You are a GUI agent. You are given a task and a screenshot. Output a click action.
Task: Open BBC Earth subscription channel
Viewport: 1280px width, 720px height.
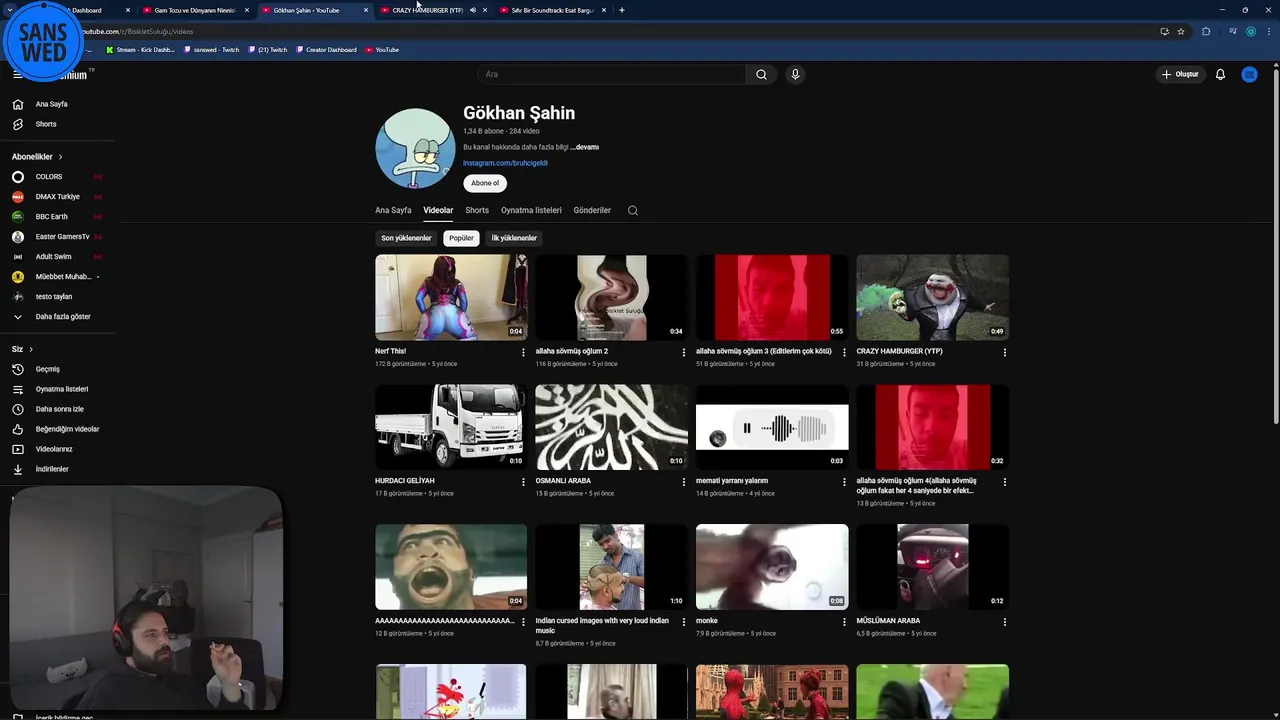[57, 217]
